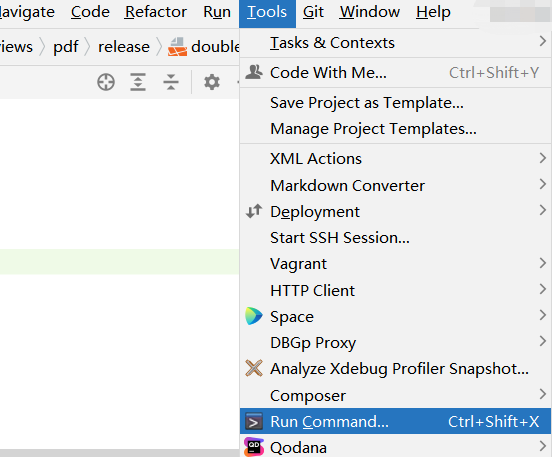Select Space menu entry
The width and height of the screenshot is (552, 457).
coord(395,317)
